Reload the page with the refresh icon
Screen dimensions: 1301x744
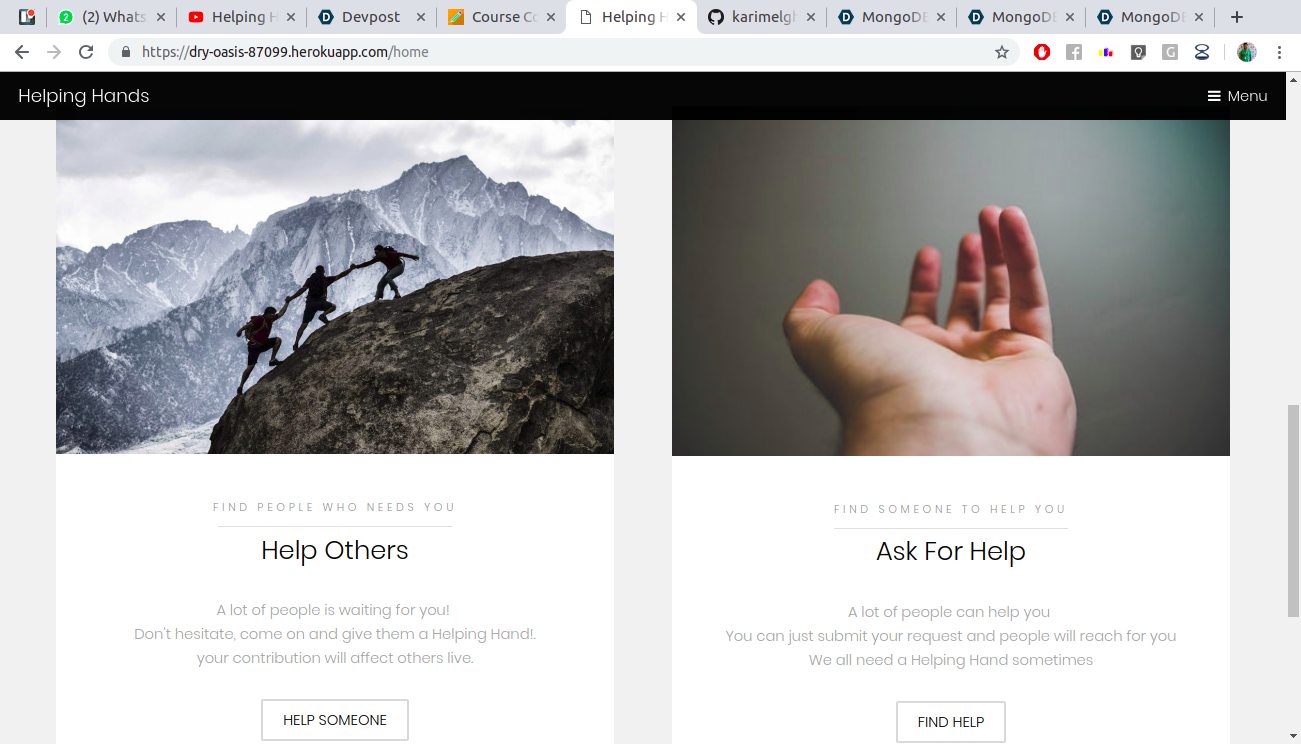(x=86, y=52)
